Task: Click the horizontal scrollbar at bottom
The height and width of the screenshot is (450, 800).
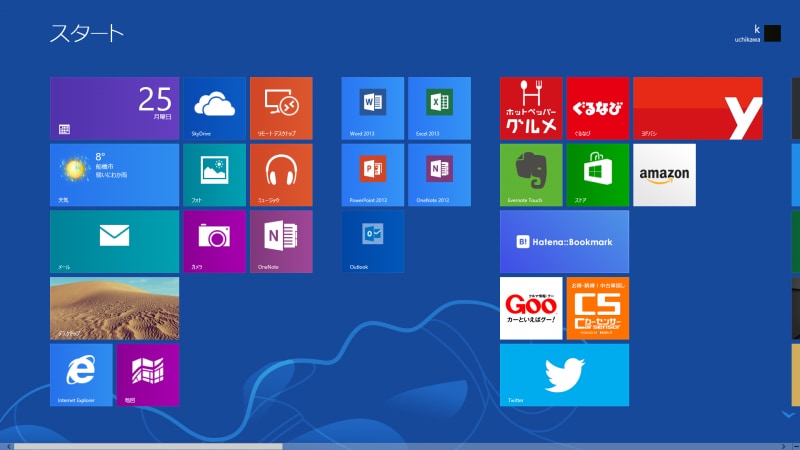Action: pyautogui.click(x=148, y=446)
